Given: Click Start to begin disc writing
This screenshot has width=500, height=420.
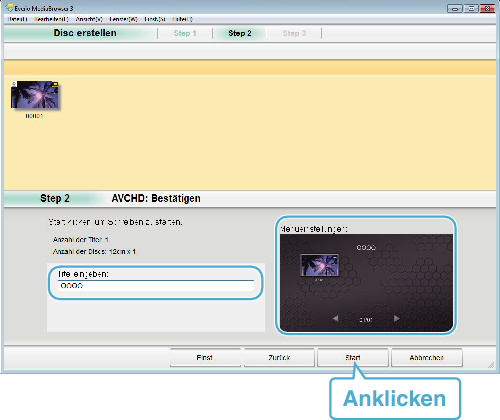Looking at the screenshot, I should pyautogui.click(x=353, y=358).
